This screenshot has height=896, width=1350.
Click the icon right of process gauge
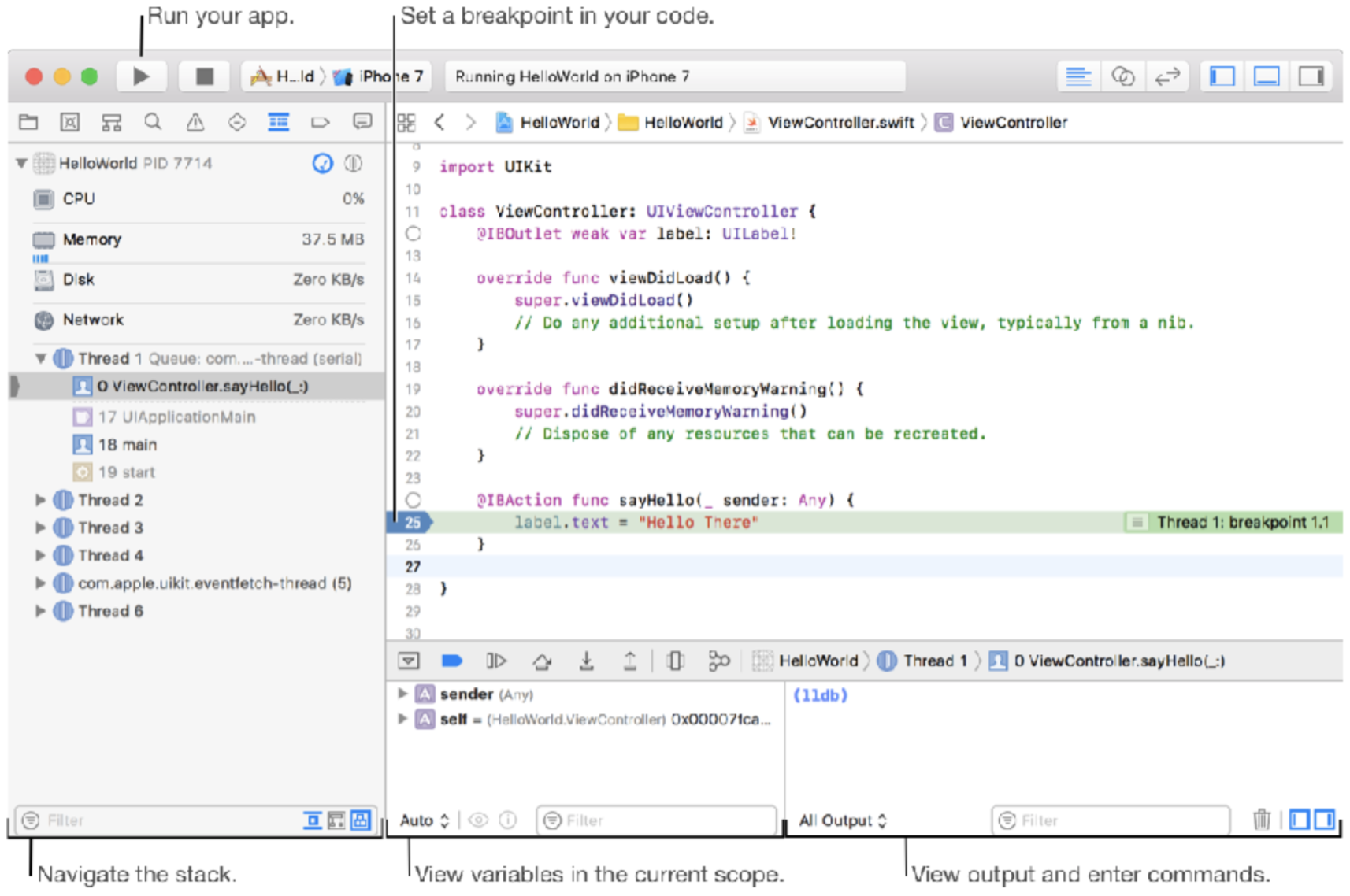pos(353,163)
